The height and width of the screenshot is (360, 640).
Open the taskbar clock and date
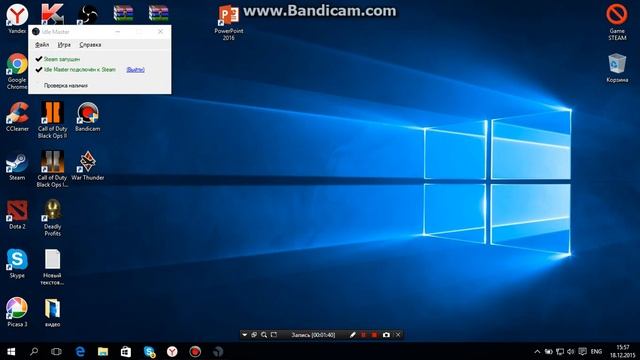[x=623, y=351]
